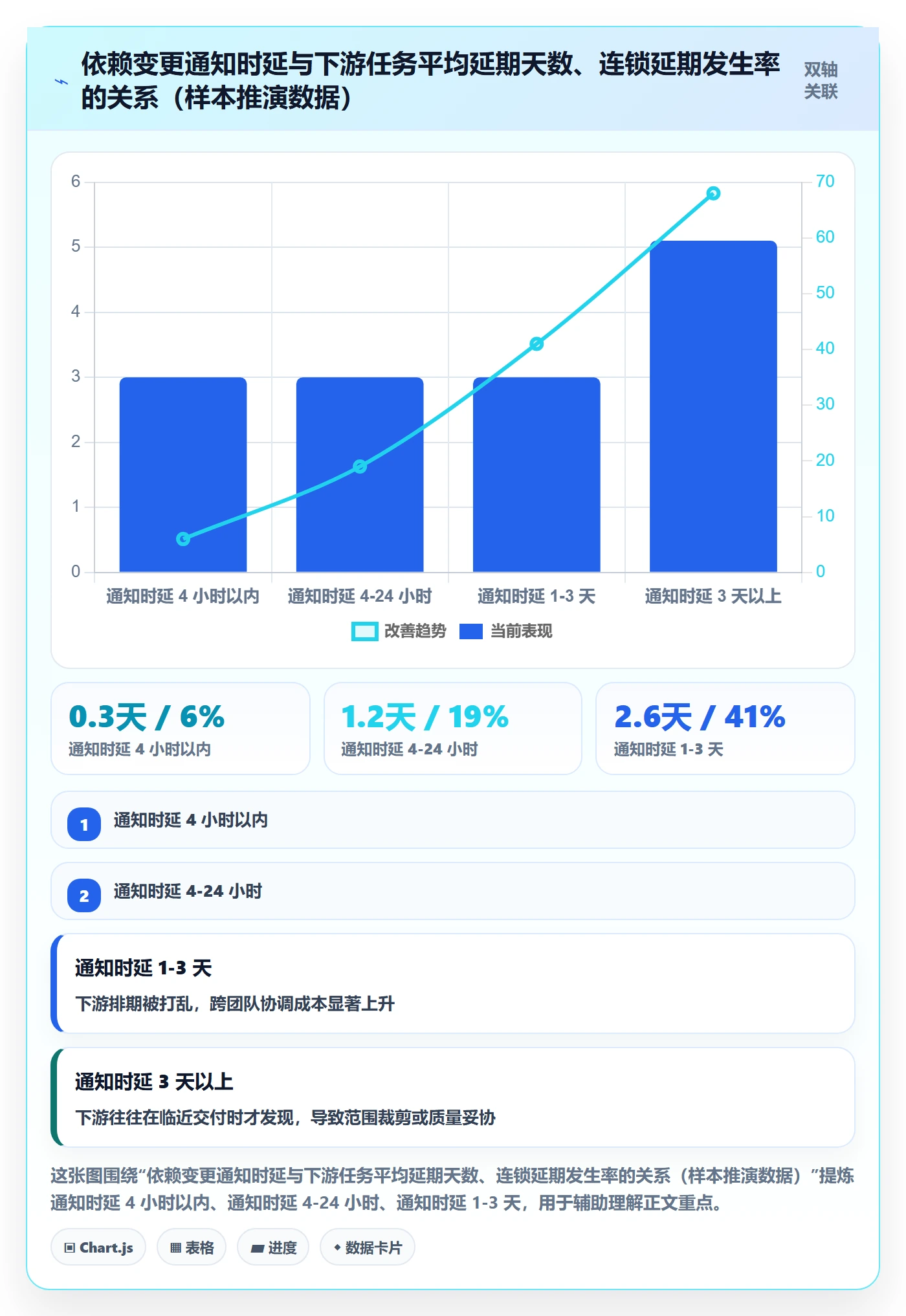Image resolution: width=906 pixels, height=1316 pixels.
Task: Click the x-axis label 通知时延 4-24 小时
Action: (360, 596)
